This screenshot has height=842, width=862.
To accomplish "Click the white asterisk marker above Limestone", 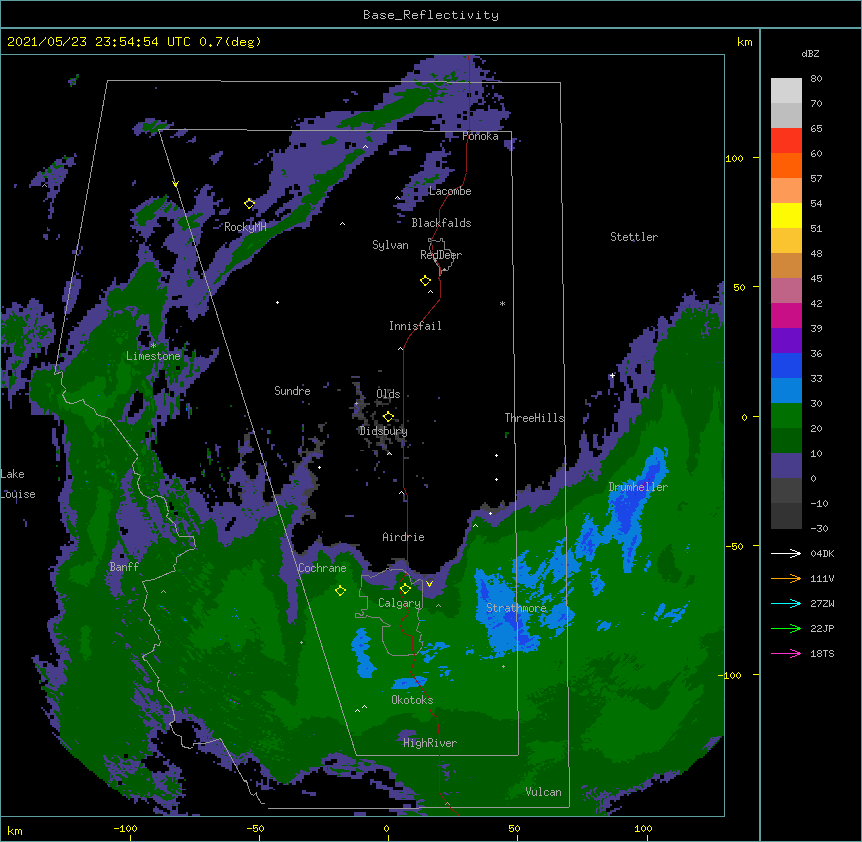I will tap(153, 345).
